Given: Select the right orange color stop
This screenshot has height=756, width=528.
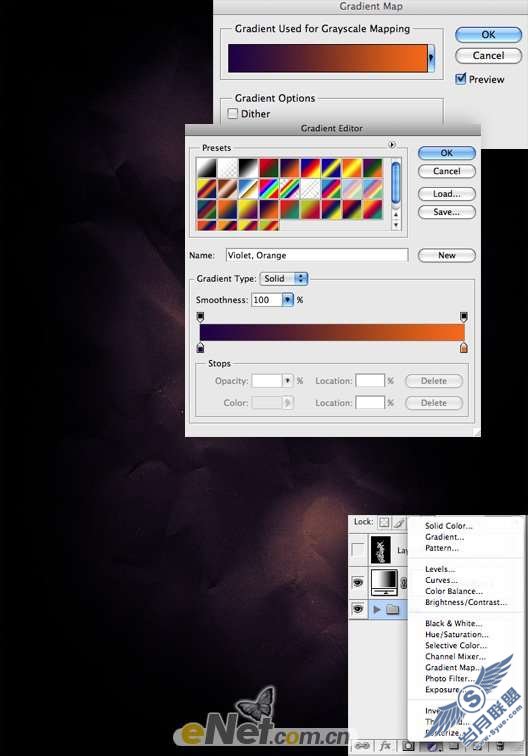Looking at the screenshot, I should [x=463, y=348].
